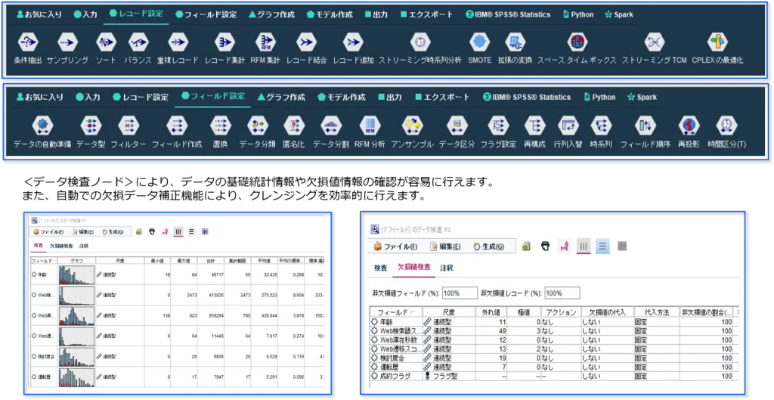Open 注釈 tab in データ検査 #2 window
This screenshot has width=774, height=400.
pos(446,268)
